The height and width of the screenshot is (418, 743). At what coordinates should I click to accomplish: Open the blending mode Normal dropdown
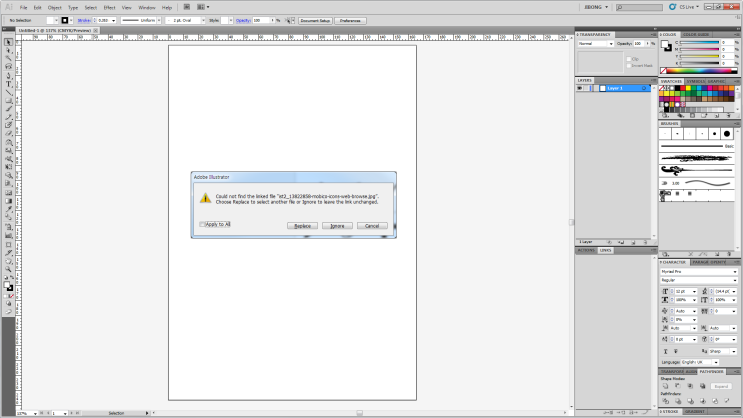pyautogui.click(x=596, y=44)
